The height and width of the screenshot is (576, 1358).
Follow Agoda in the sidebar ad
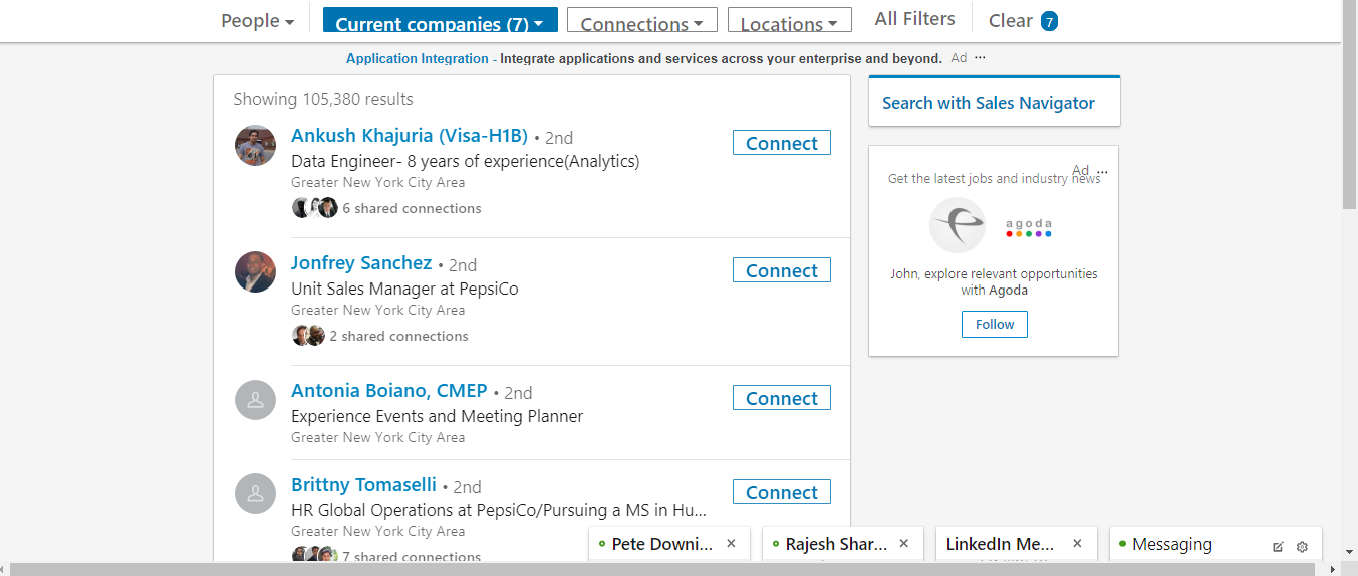(994, 325)
